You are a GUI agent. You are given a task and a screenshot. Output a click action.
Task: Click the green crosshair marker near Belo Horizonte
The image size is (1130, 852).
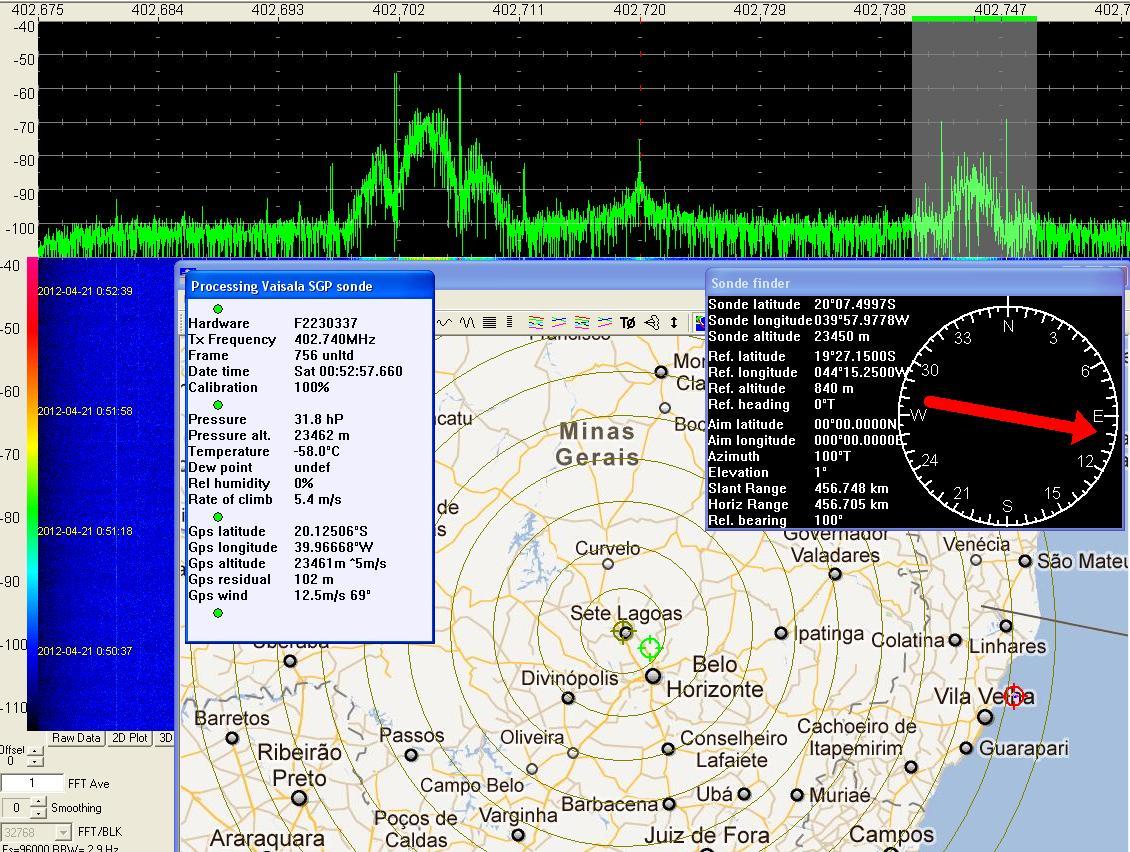click(650, 649)
